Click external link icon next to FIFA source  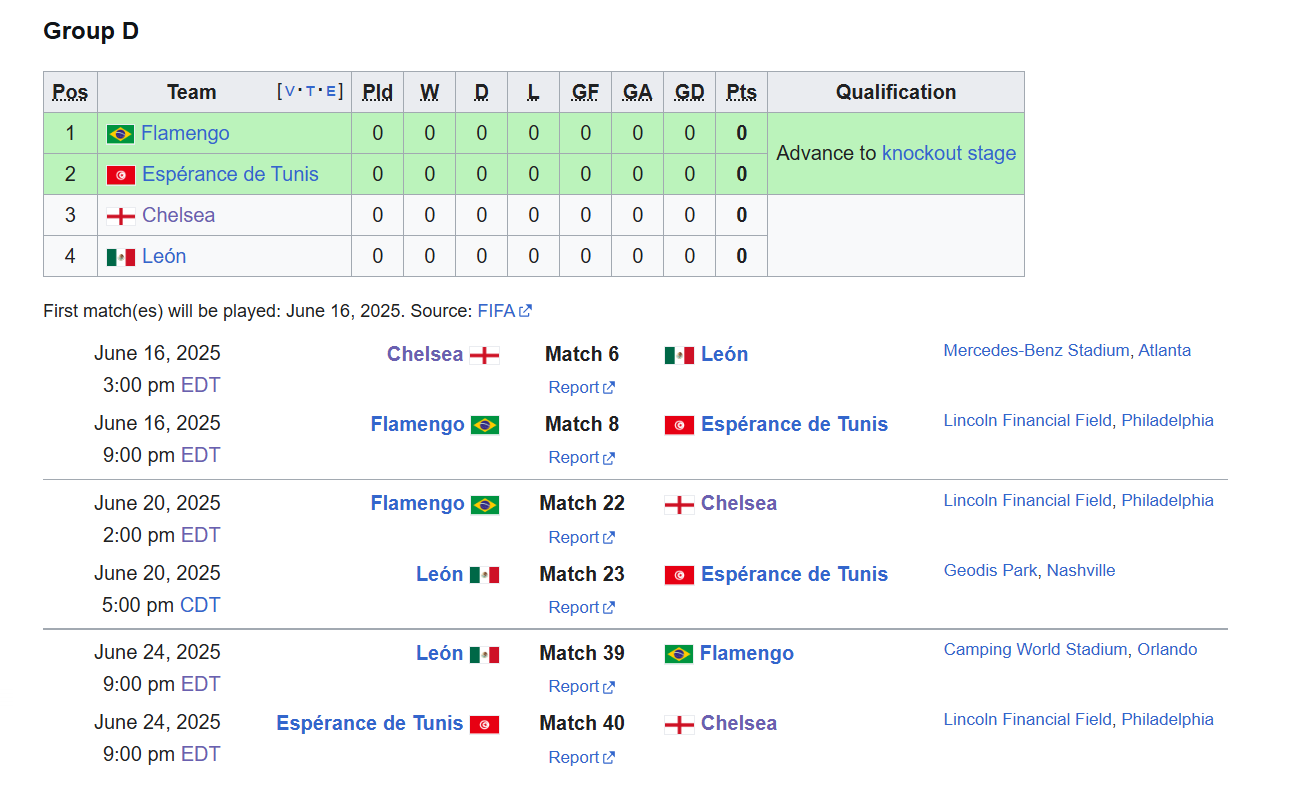[x=525, y=311]
